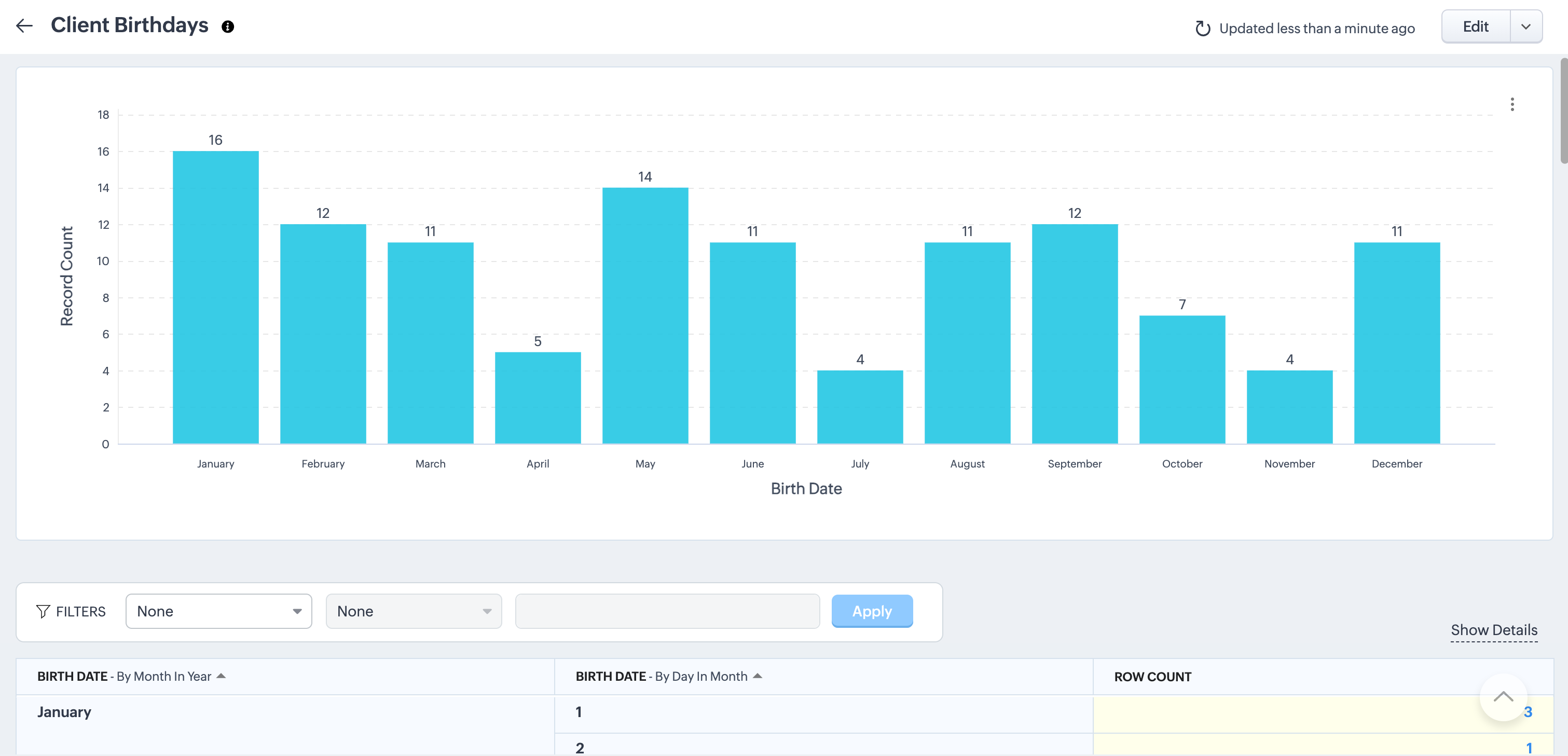Click the Edit button

click(x=1476, y=27)
